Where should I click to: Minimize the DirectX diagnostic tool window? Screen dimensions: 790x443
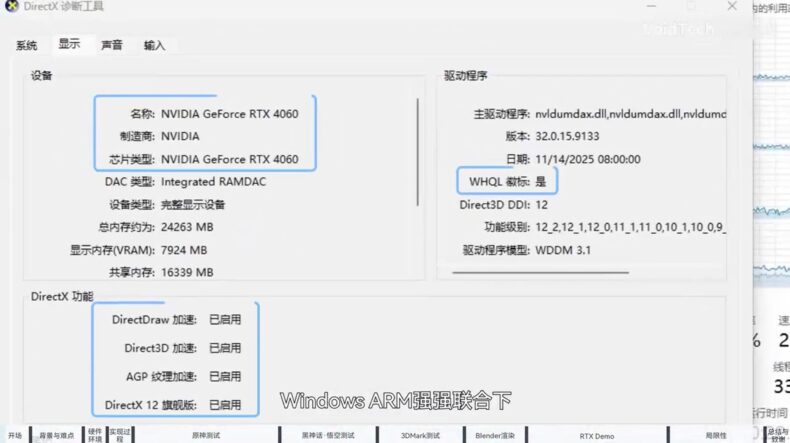click(x=651, y=6)
